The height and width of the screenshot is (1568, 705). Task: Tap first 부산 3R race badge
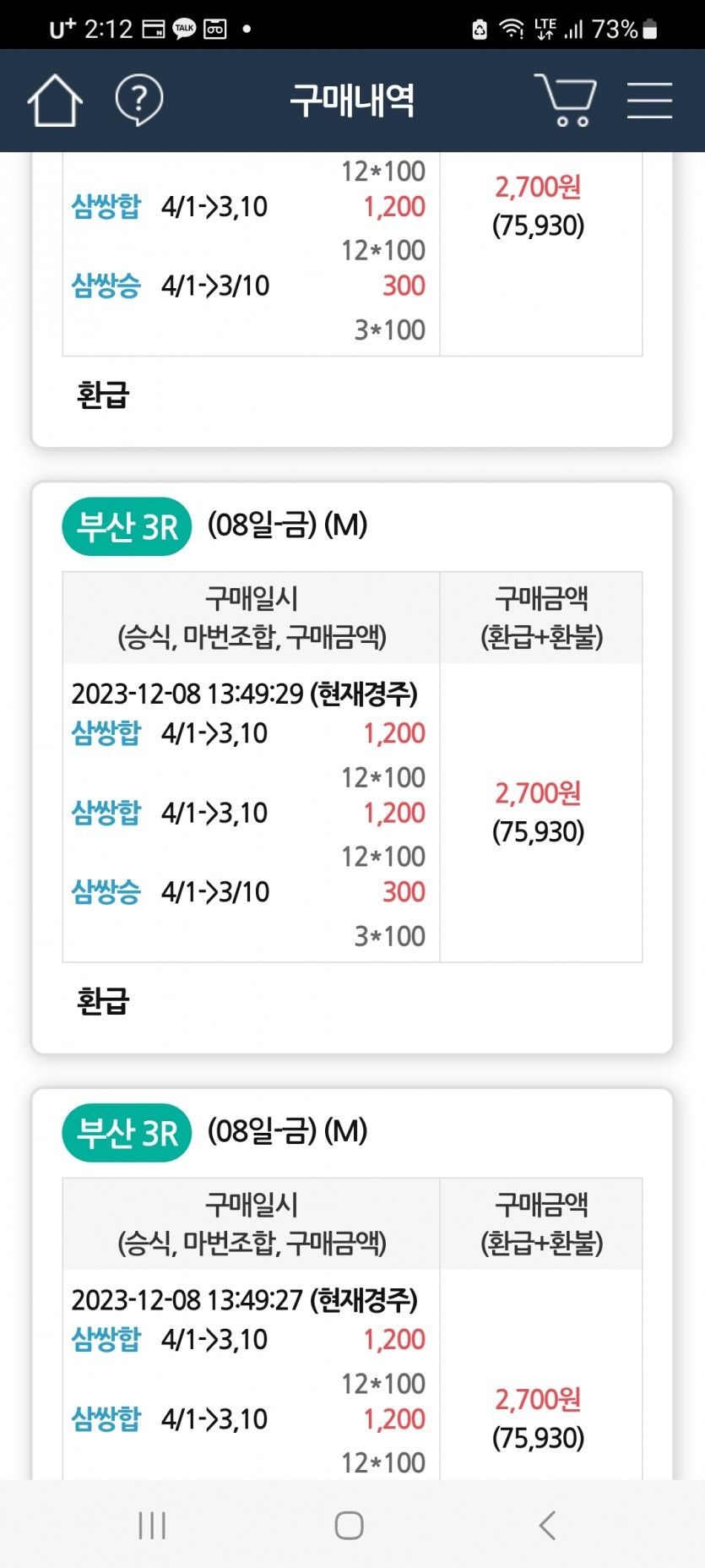pos(127,526)
